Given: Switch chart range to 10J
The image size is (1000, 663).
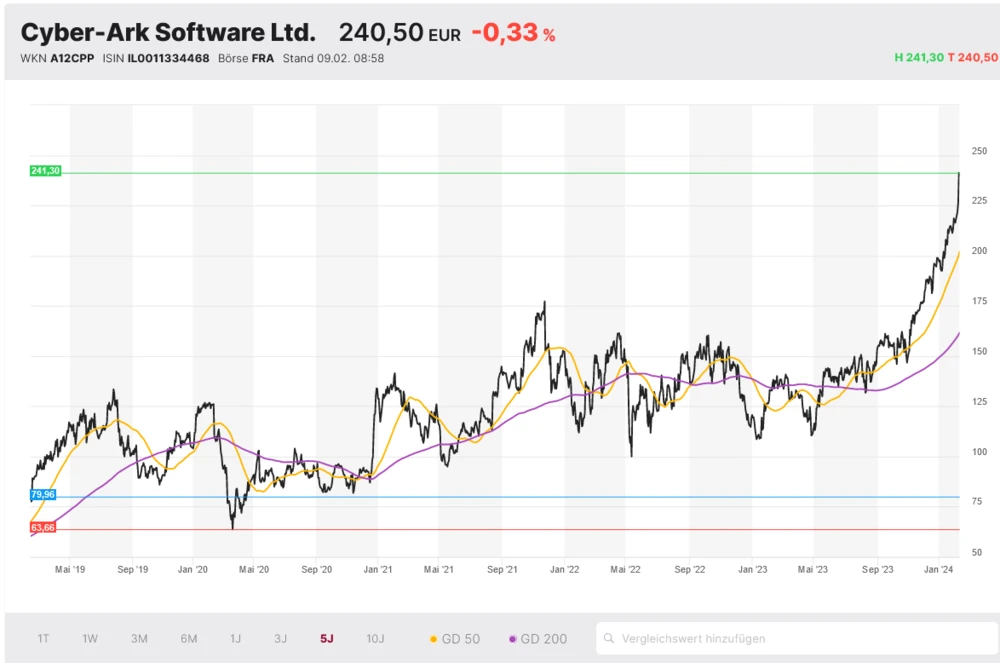Looking at the screenshot, I should 375,638.
